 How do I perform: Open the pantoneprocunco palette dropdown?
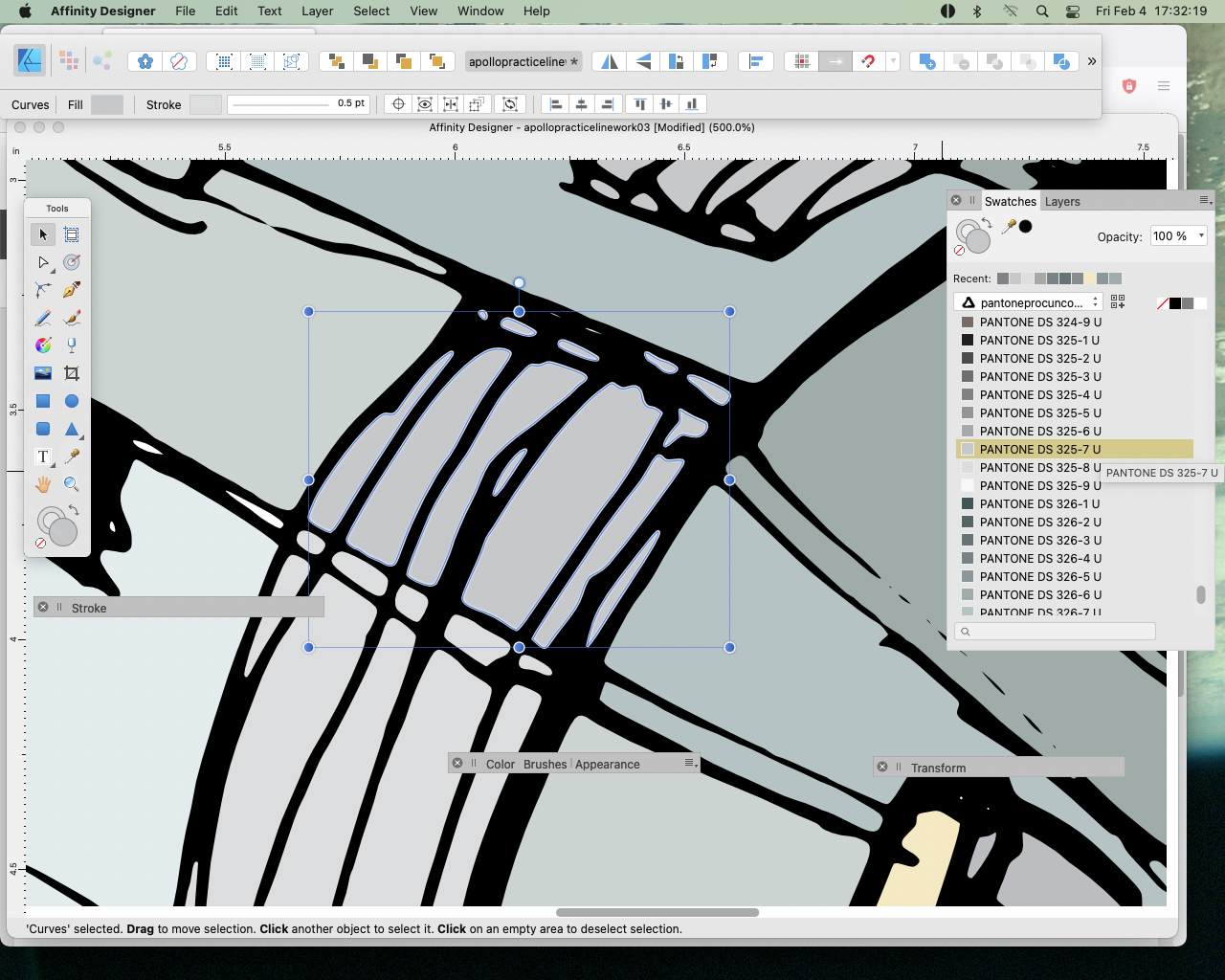click(x=1030, y=302)
